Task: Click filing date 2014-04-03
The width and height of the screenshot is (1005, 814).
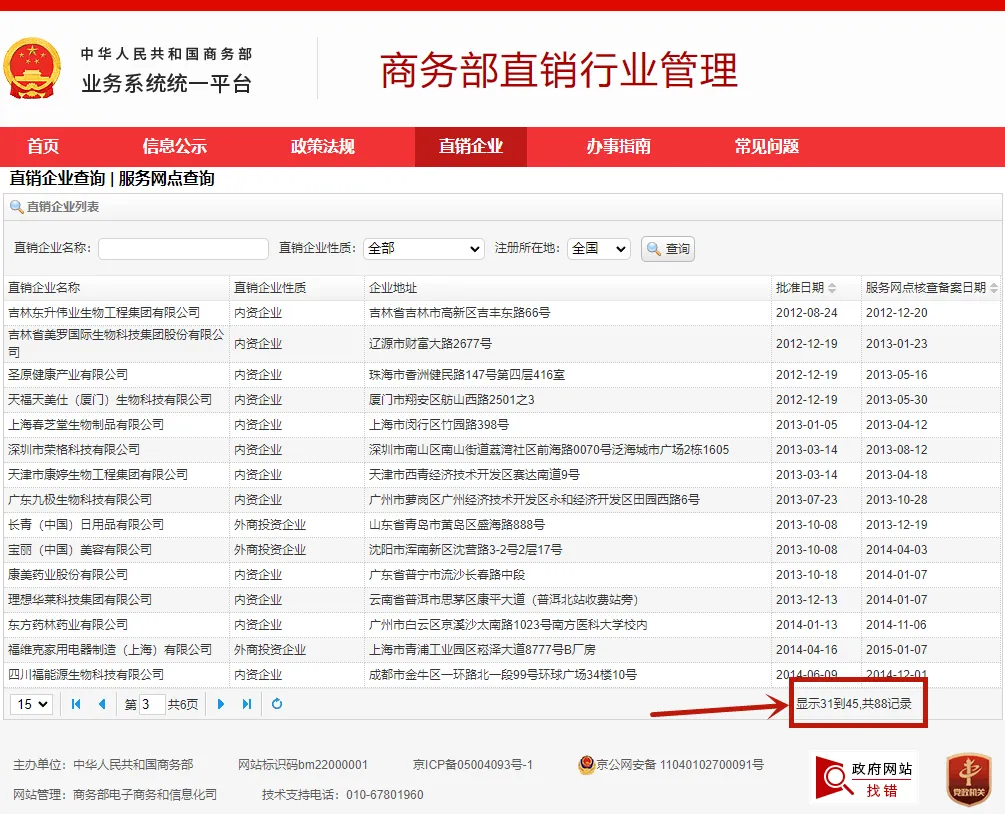Action: point(897,550)
